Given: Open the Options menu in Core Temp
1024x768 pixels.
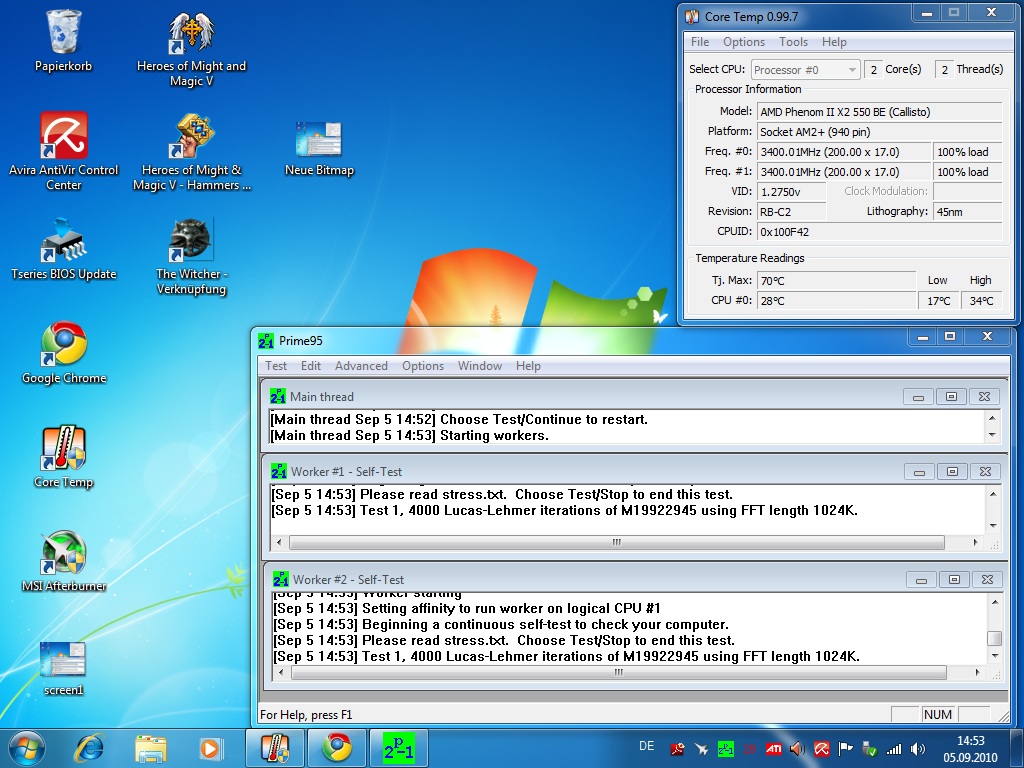Looking at the screenshot, I should [x=744, y=42].
